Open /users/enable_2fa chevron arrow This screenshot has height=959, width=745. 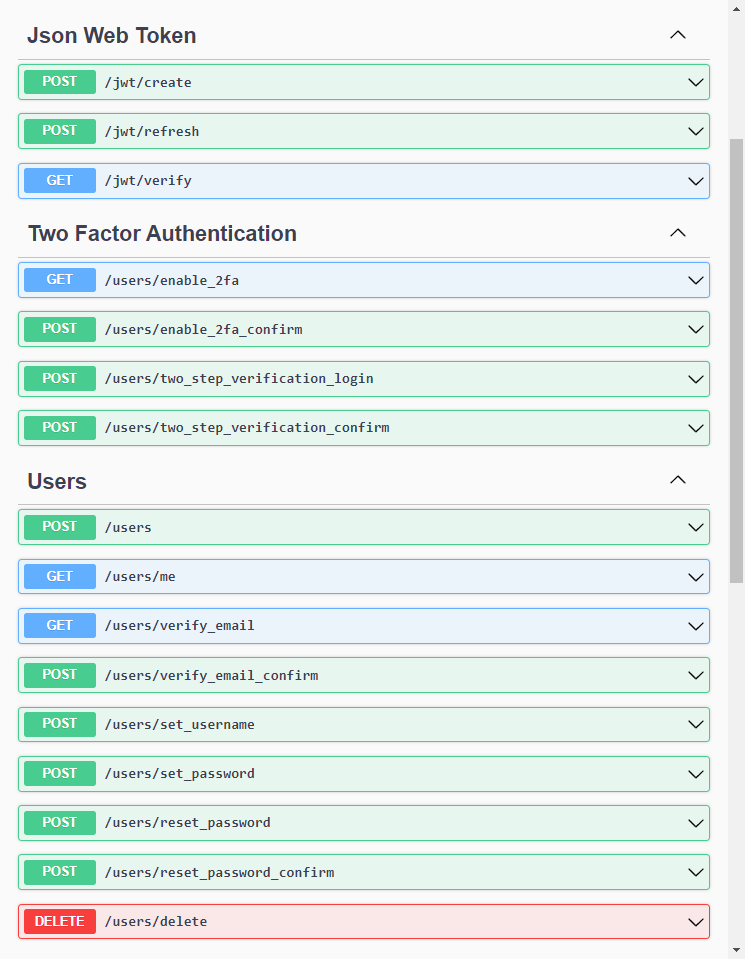click(x=696, y=280)
